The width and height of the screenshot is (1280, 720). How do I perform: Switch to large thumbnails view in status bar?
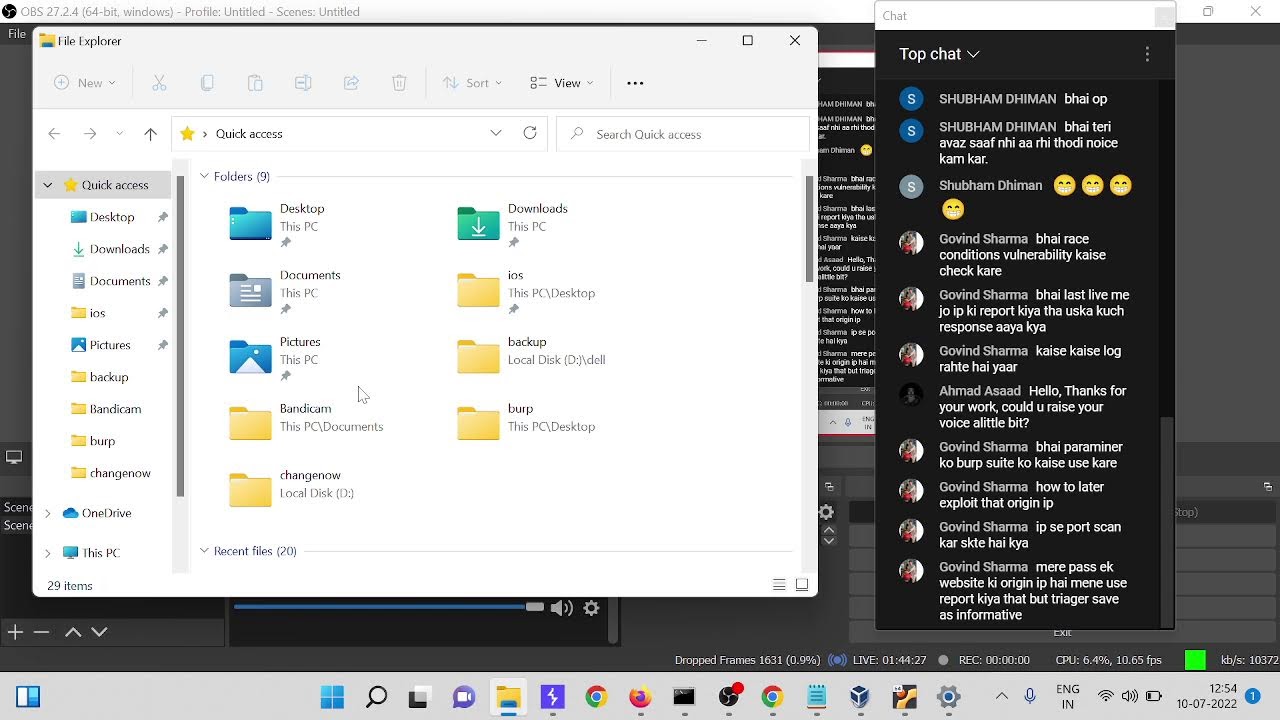pyautogui.click(x=802, y=585)
